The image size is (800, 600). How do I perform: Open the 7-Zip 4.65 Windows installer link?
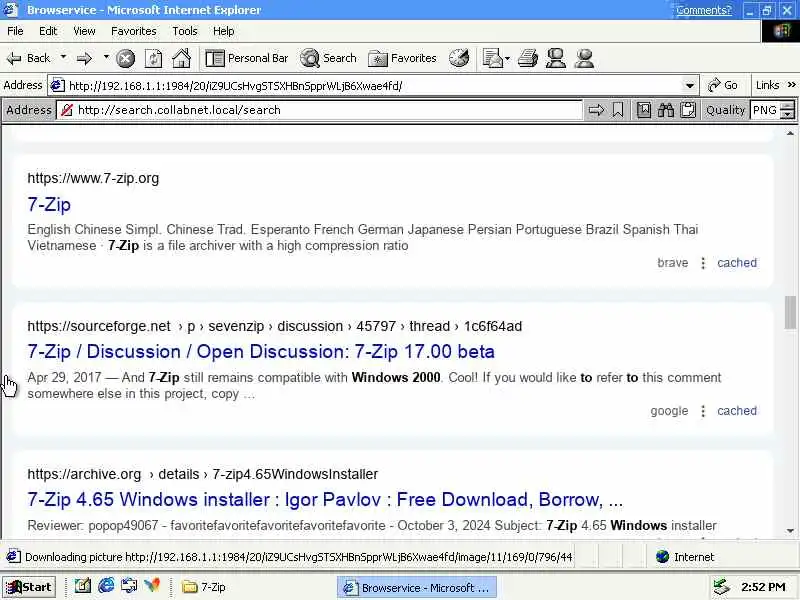pyautogui.click(x=325, y=499)
